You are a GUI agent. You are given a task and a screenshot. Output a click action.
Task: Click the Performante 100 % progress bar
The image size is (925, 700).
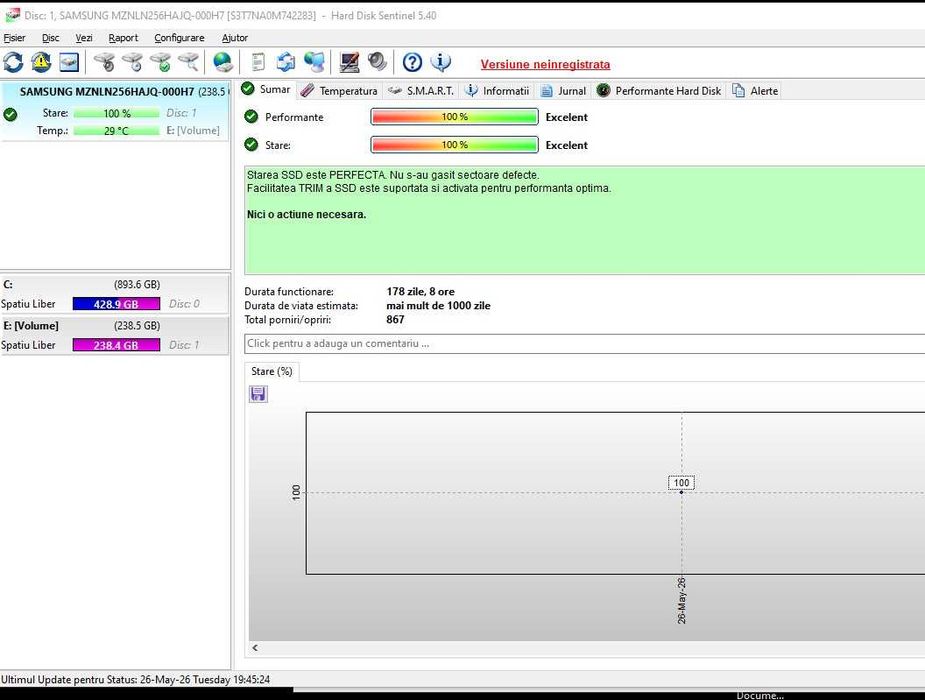454,117
